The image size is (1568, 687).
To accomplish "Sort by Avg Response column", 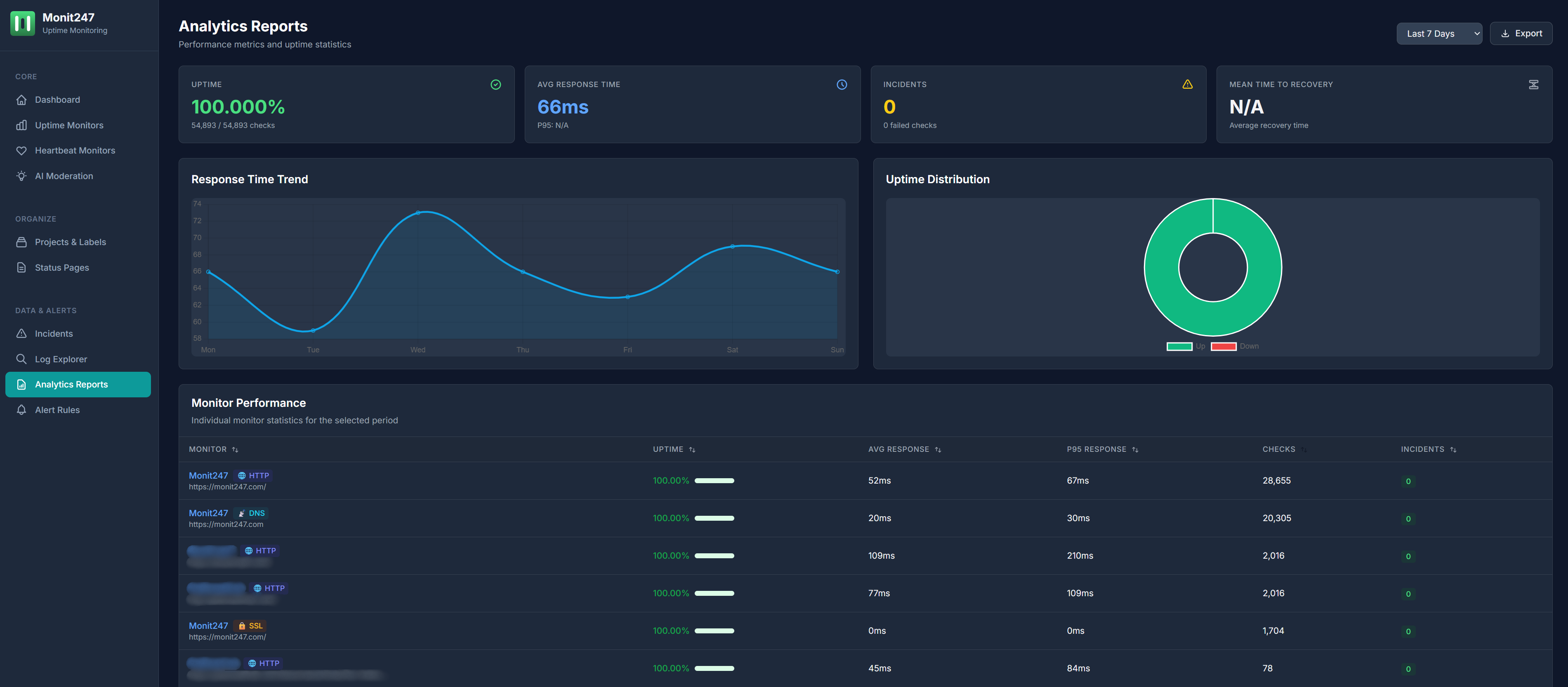I will click(x=938, y=449).
